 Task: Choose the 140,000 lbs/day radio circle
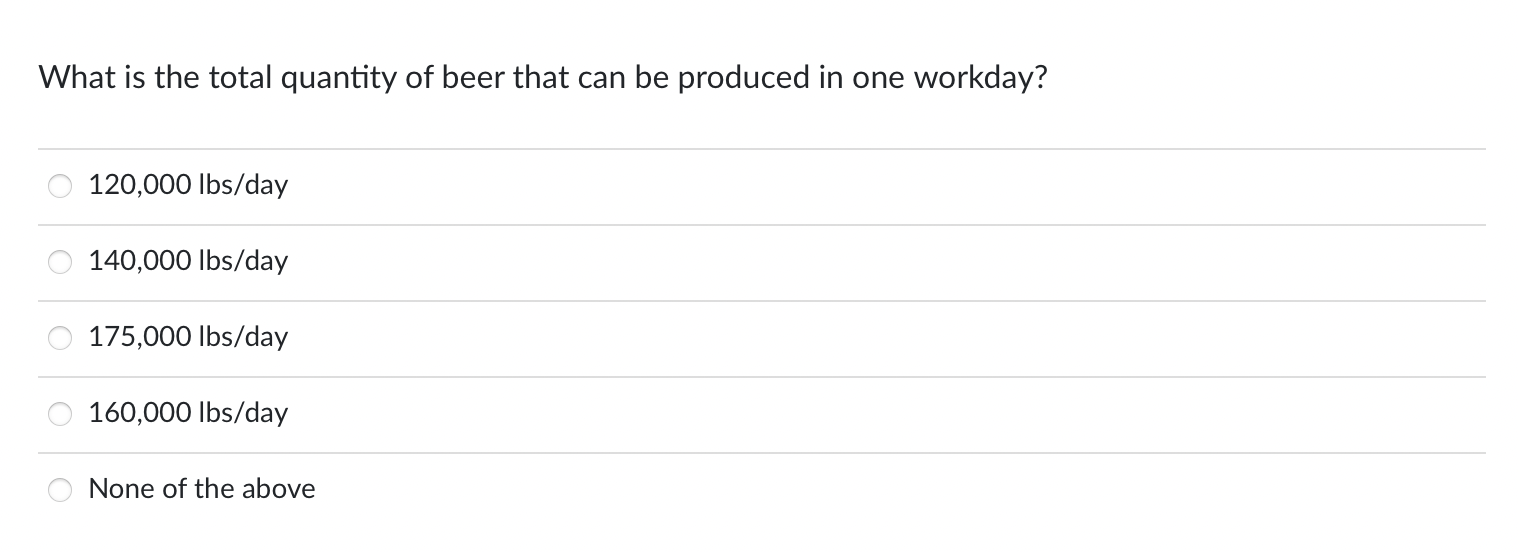[61, 262]
